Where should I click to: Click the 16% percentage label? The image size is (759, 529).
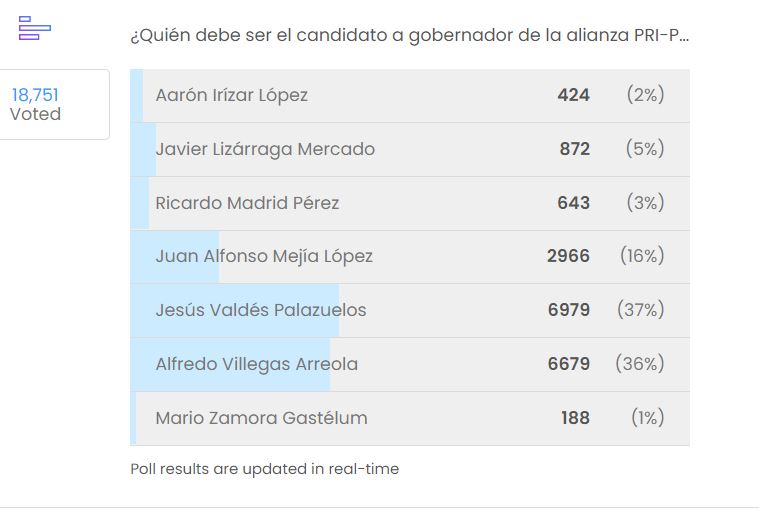(642, 256)
